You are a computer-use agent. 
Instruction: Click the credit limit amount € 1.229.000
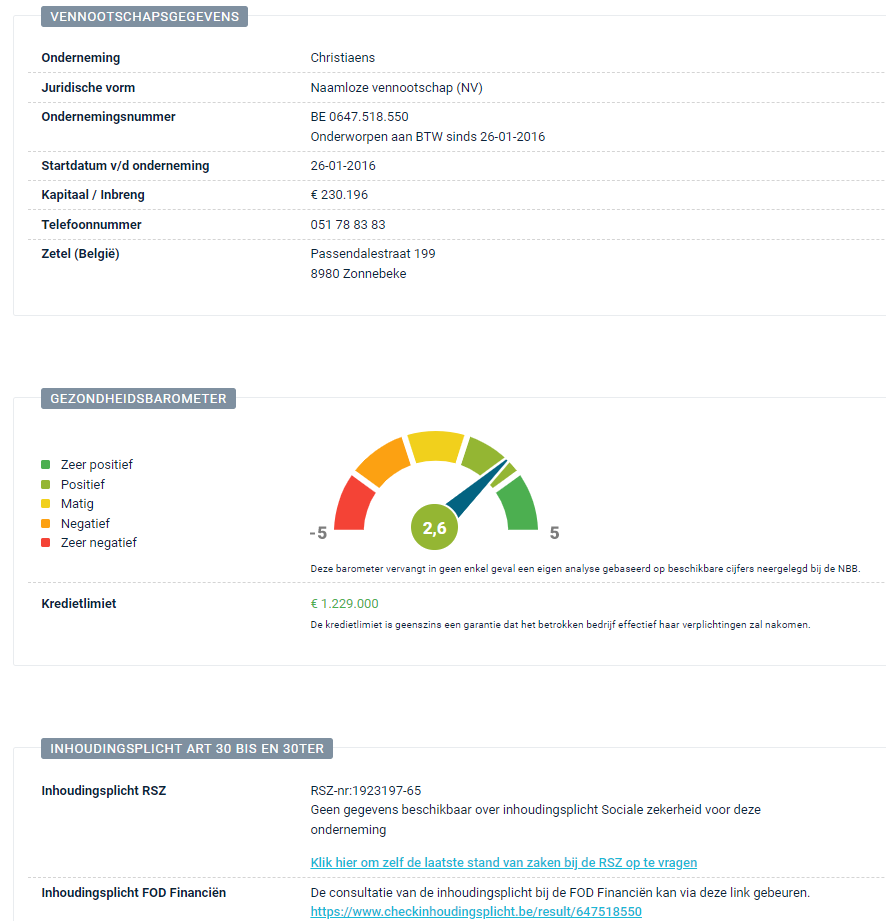pos(344,604)
